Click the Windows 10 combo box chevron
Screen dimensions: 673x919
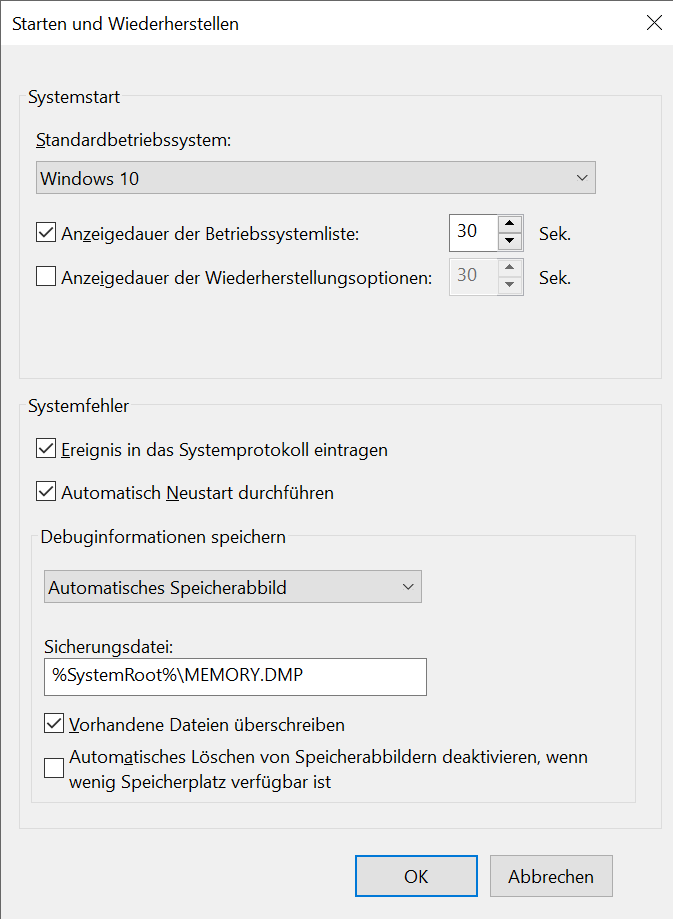click(x=583, y=179)
